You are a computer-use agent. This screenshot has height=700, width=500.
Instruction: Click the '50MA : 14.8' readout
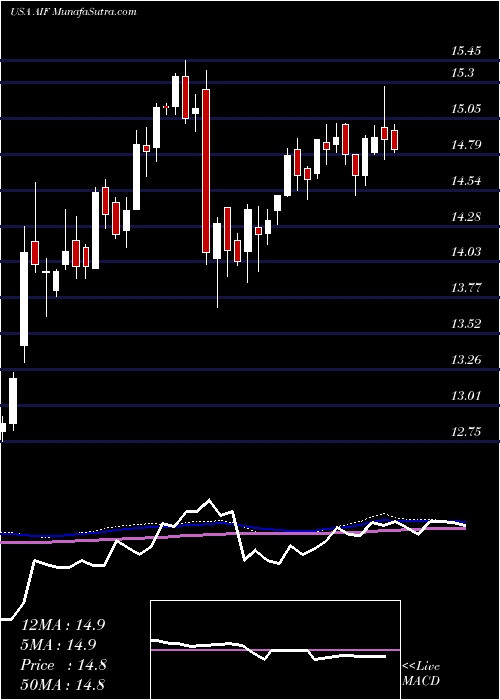[x=63, y=684]
